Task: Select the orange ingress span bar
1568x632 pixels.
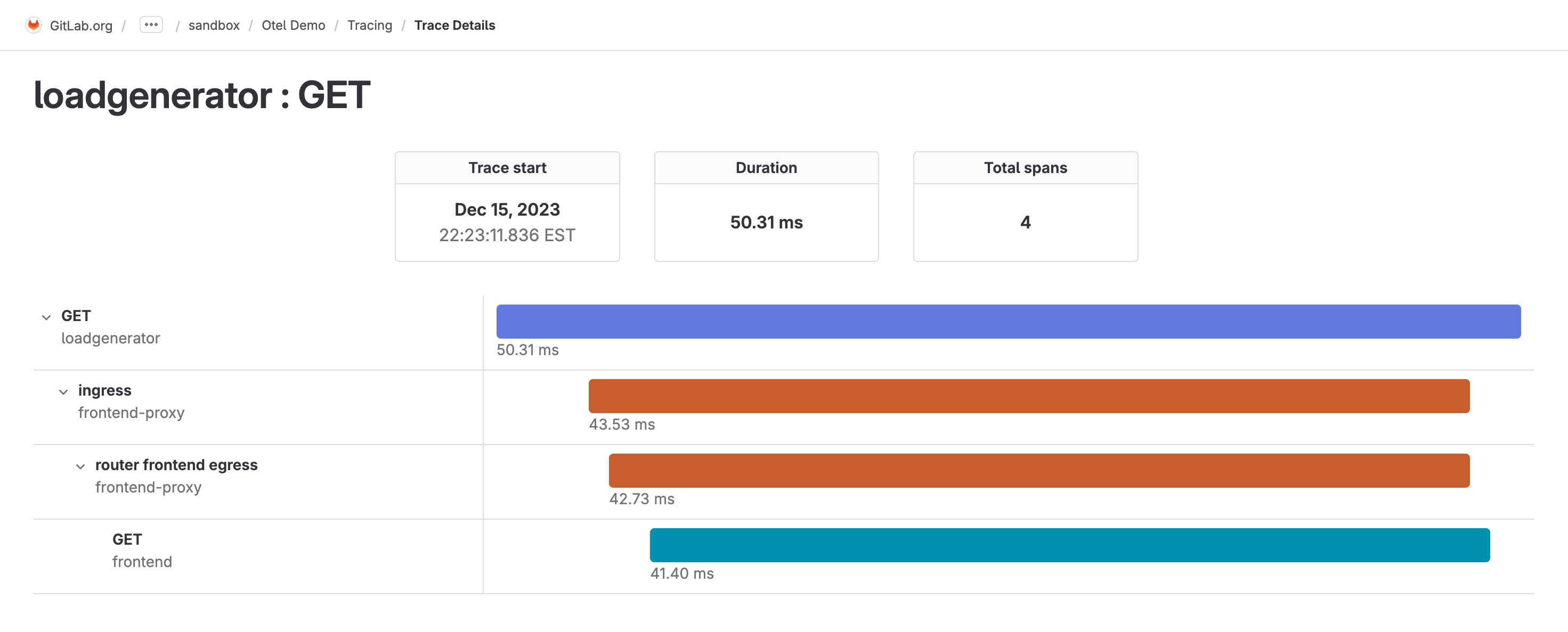Action: coord(1029,396)
